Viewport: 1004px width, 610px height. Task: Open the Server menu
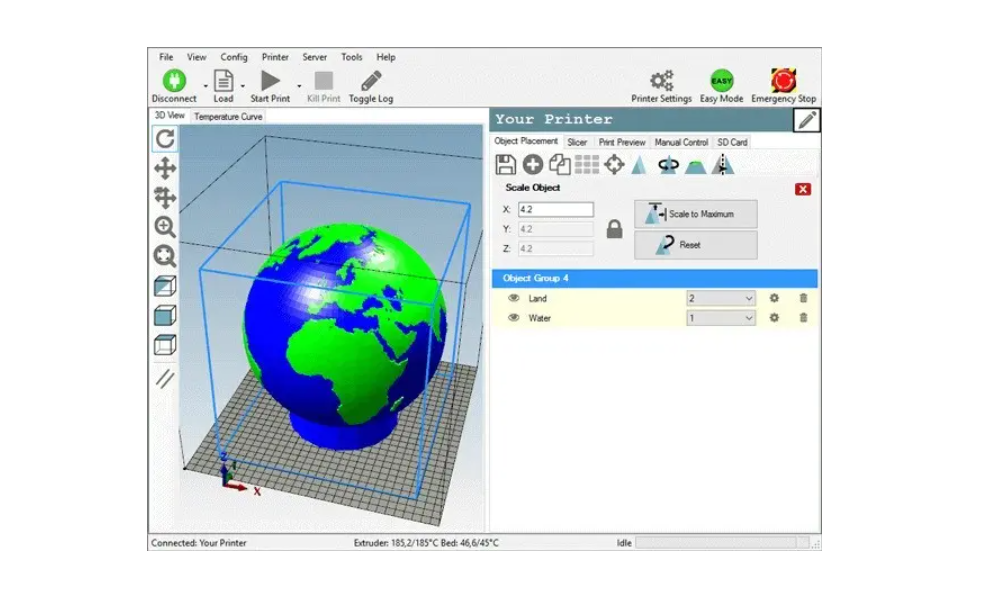pos(314,57)
